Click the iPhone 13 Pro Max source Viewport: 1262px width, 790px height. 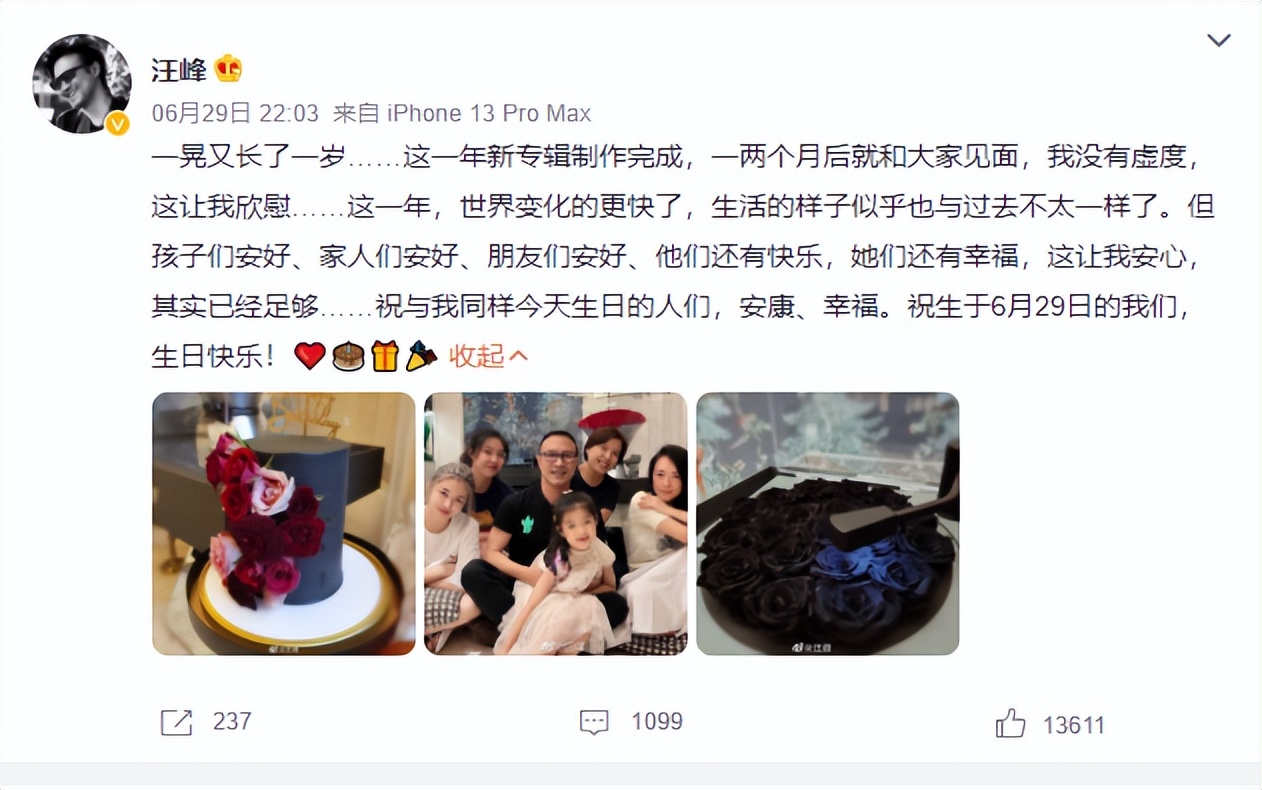489,113
